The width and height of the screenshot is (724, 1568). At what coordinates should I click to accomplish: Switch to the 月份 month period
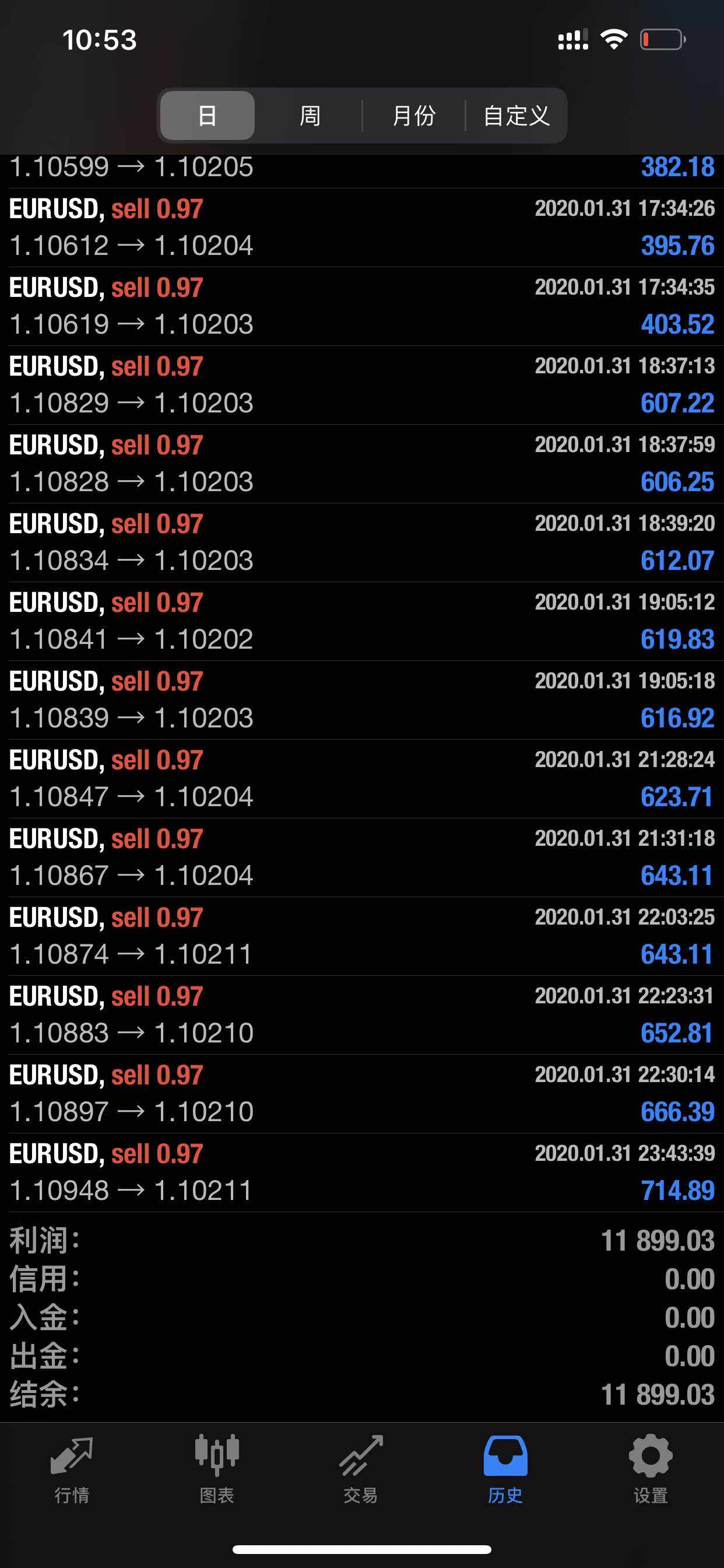click(x=414, y=116)
